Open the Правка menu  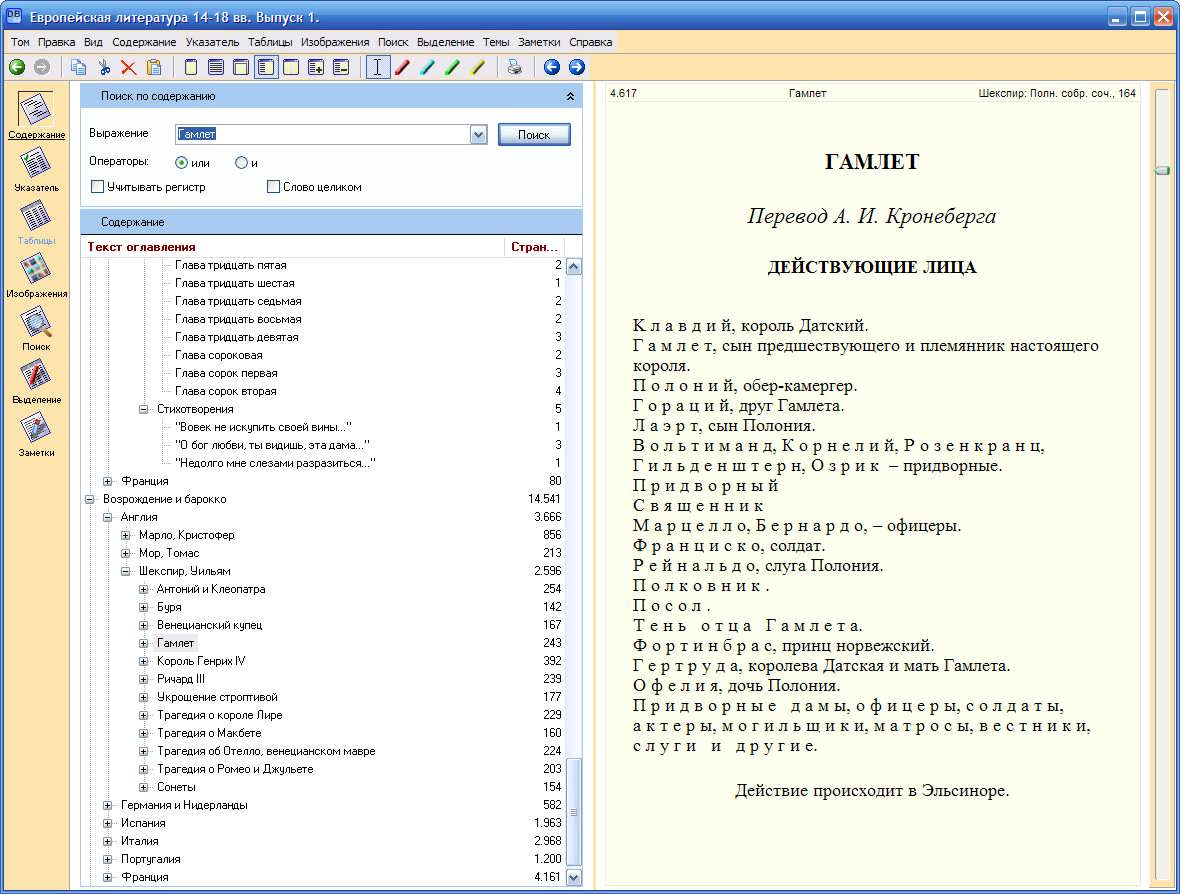pyautogui.click(x=56, y=42)
